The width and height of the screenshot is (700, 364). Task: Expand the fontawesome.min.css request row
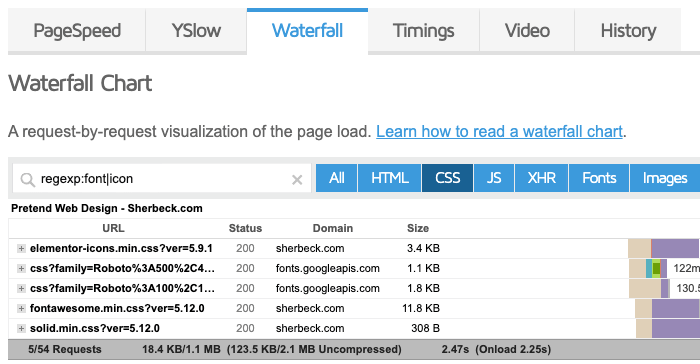coord(21,308)
